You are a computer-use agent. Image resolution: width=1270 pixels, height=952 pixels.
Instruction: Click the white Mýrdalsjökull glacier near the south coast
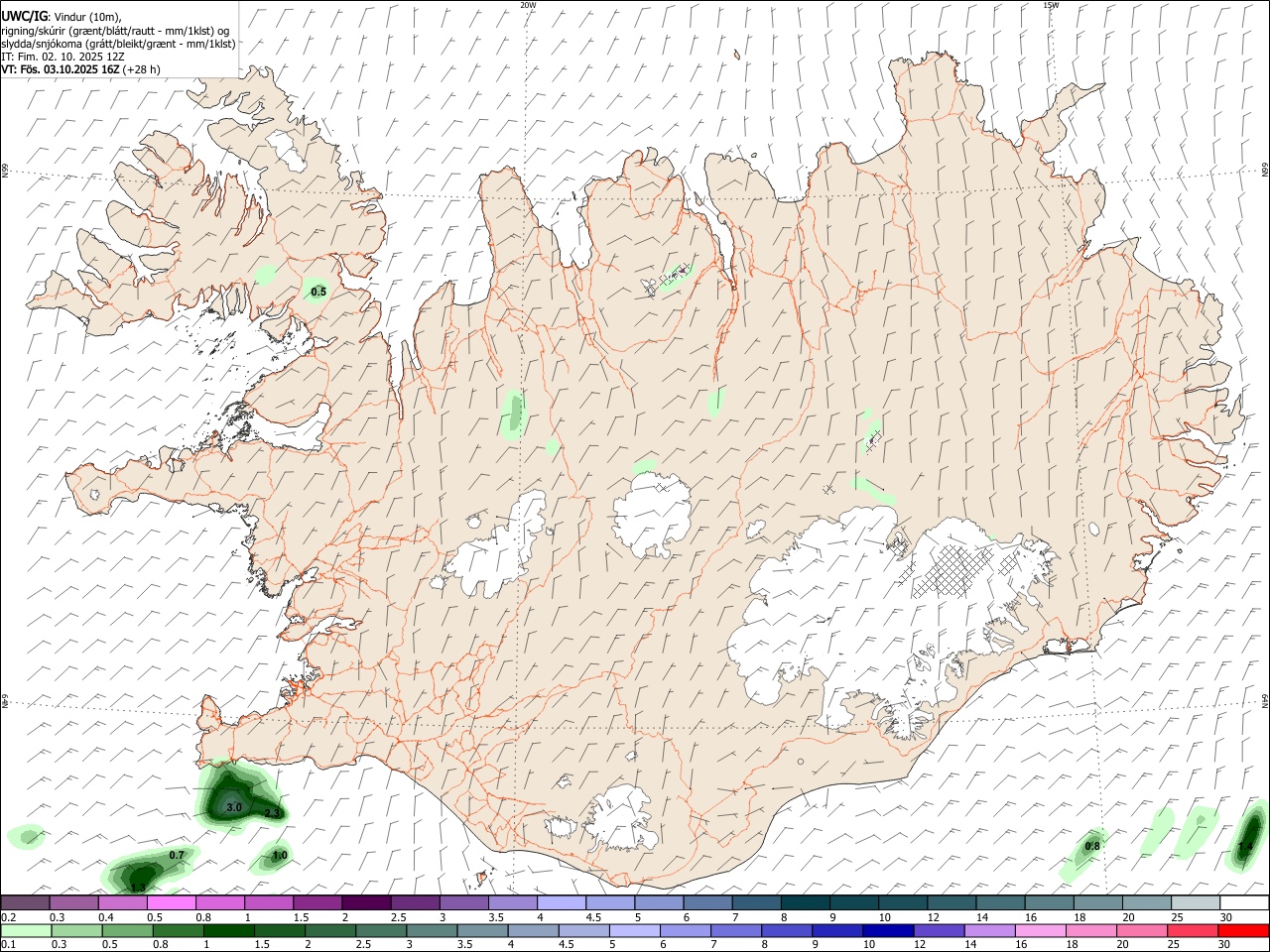[x=623, y=820]
